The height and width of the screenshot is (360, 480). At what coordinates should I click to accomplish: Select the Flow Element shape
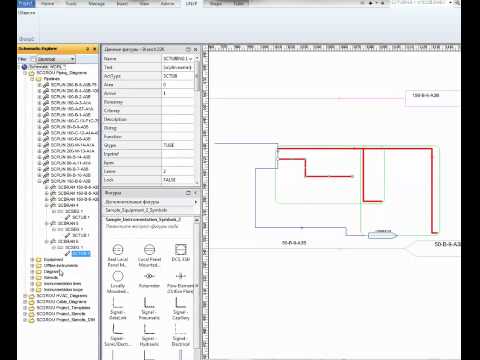(180, 282)
